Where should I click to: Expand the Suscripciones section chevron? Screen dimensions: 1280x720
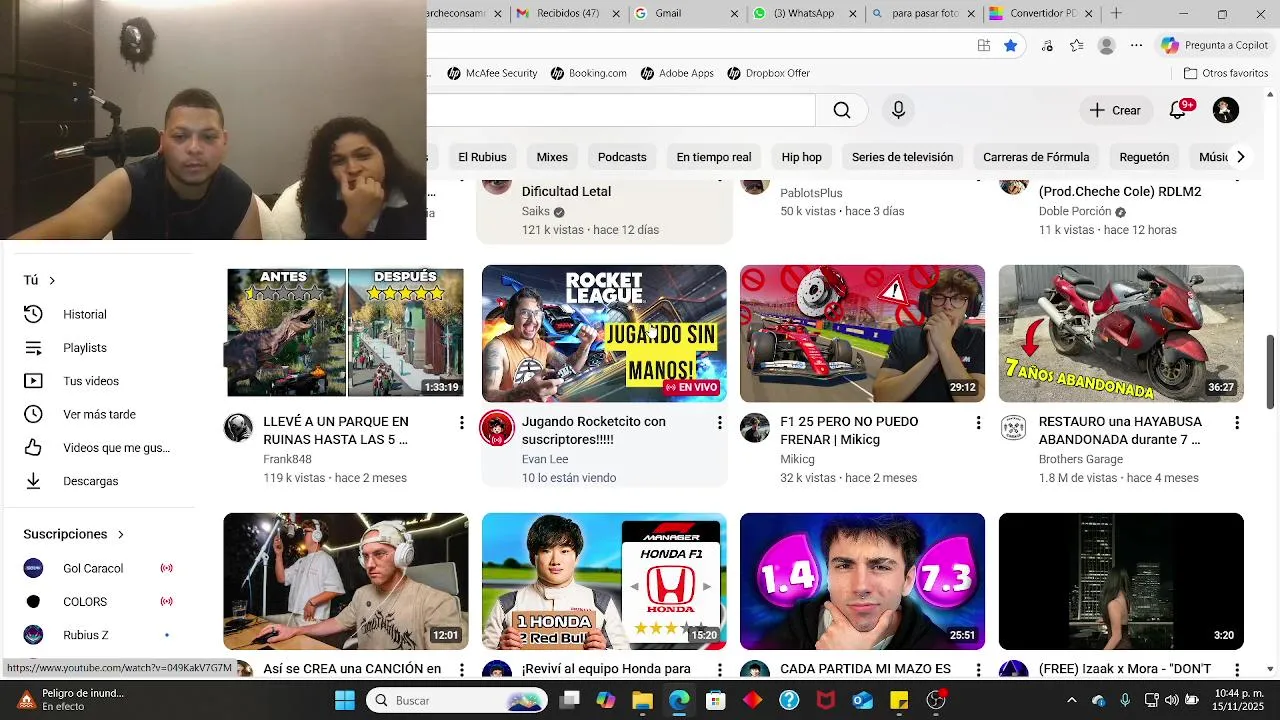(x=120, y=534)
